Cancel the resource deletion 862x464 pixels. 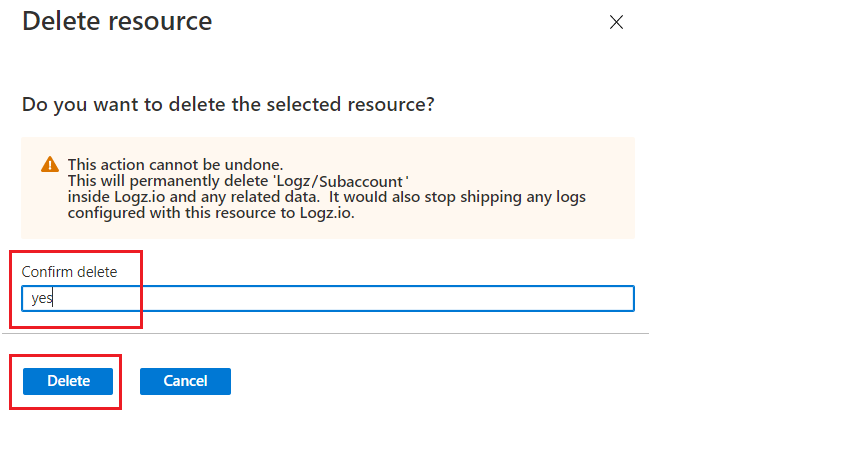185,381
